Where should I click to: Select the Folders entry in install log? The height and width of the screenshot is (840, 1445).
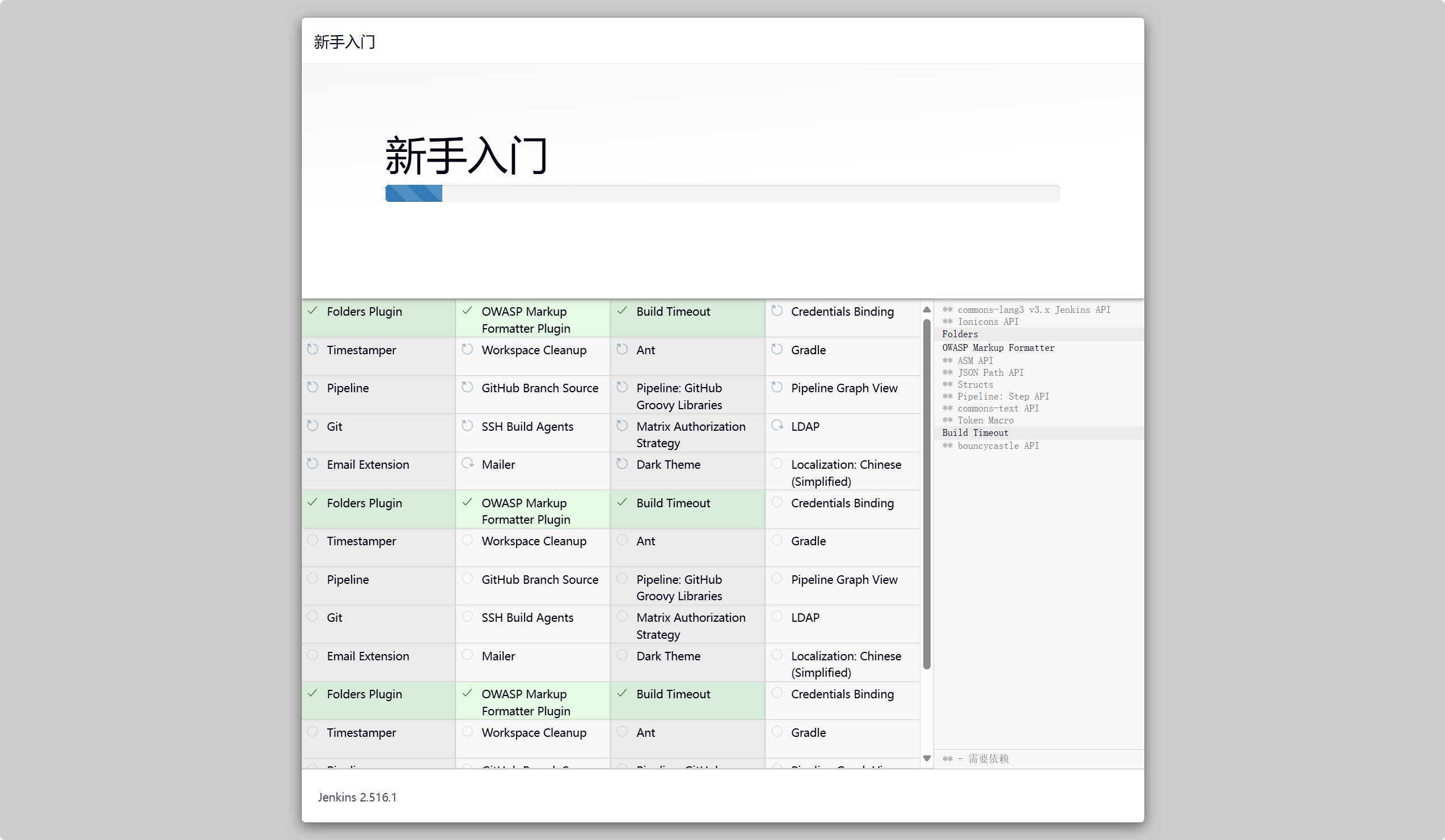[x=960, y=334]
